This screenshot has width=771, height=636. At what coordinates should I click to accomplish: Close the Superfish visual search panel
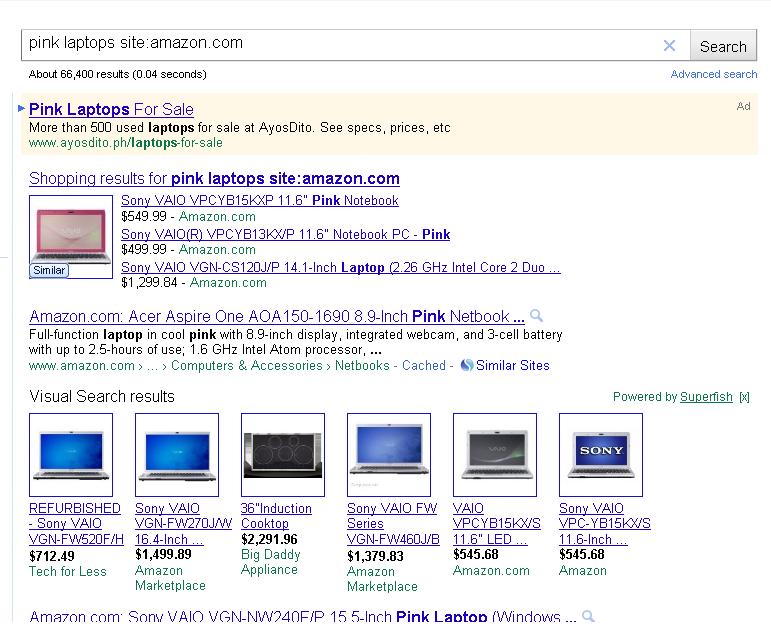(x=744, y=397)
